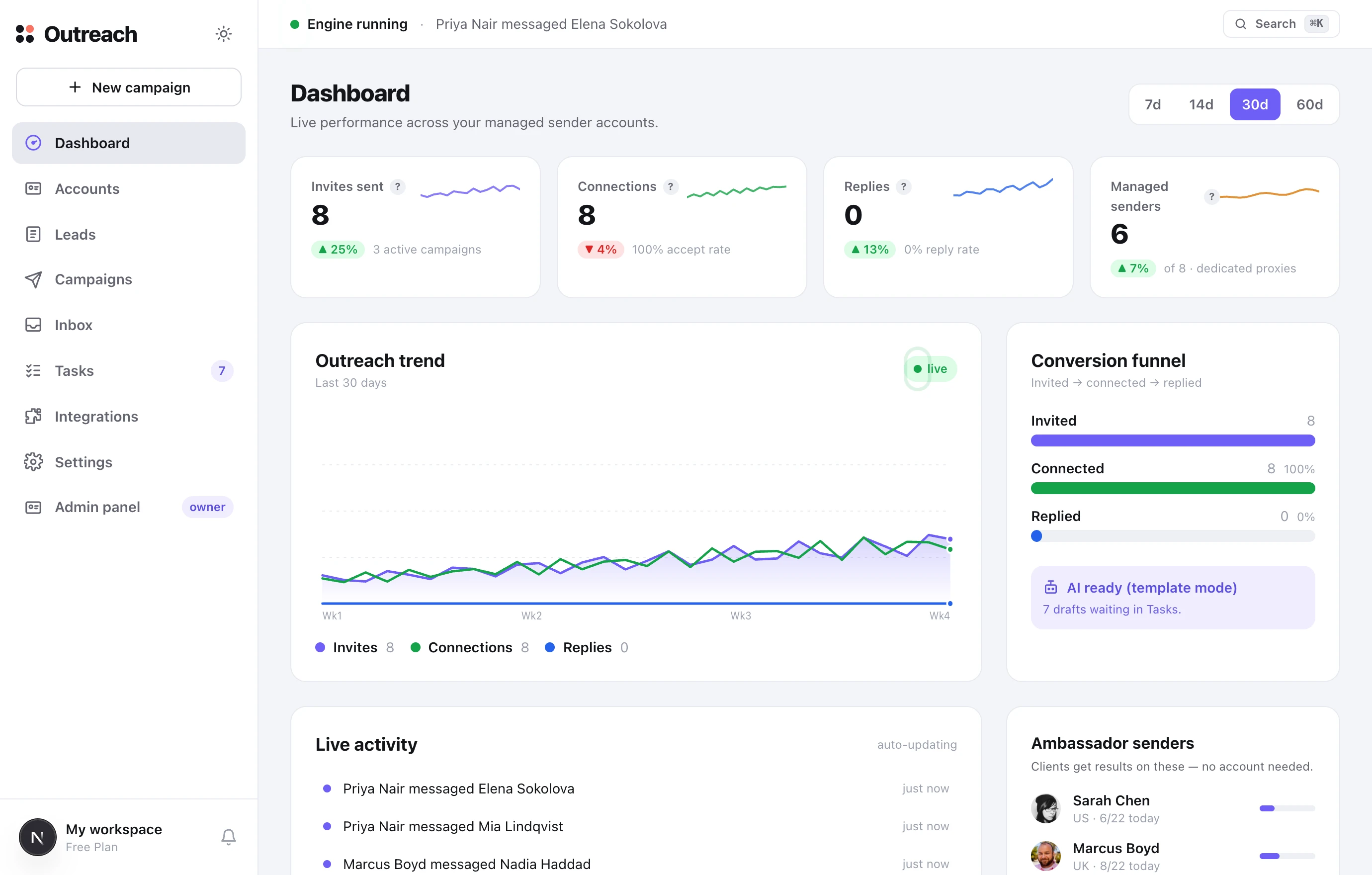This screenshot has height=875, width=1372.
Task: Click the live indicator badge
Action: click(x=931, y=368)
